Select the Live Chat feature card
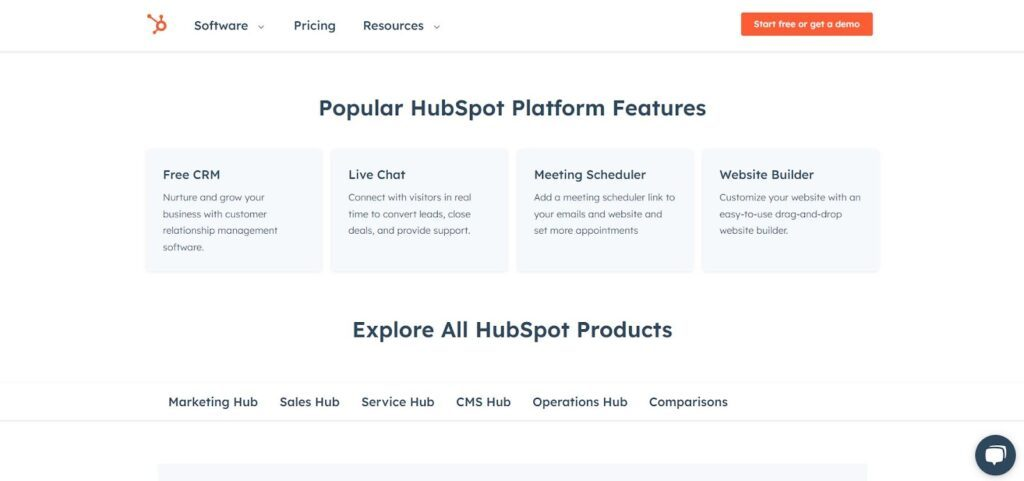Viewport: 1024px width, 481px height. 419,210
